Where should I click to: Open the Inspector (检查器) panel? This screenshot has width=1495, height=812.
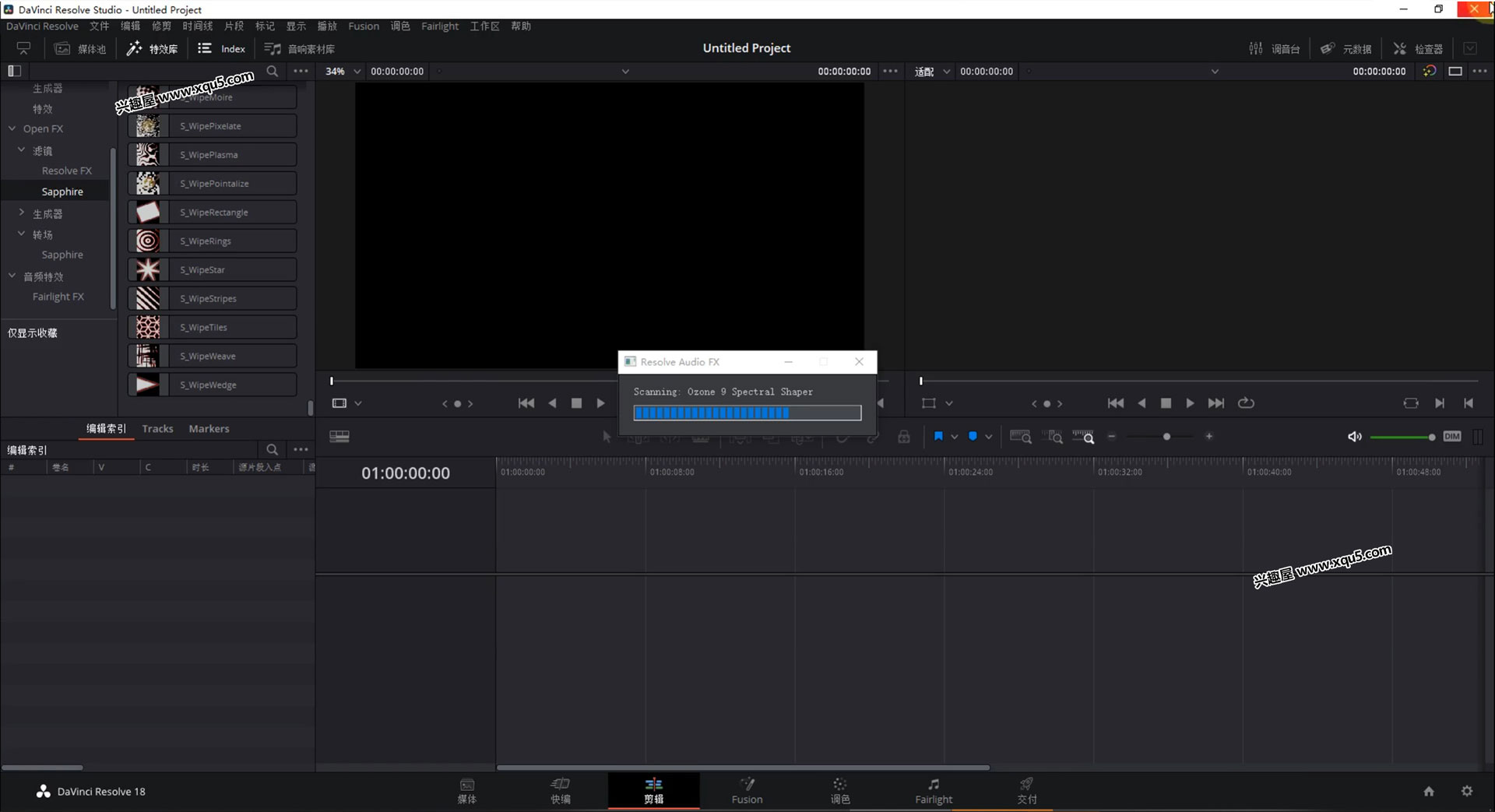(1417, 48)
